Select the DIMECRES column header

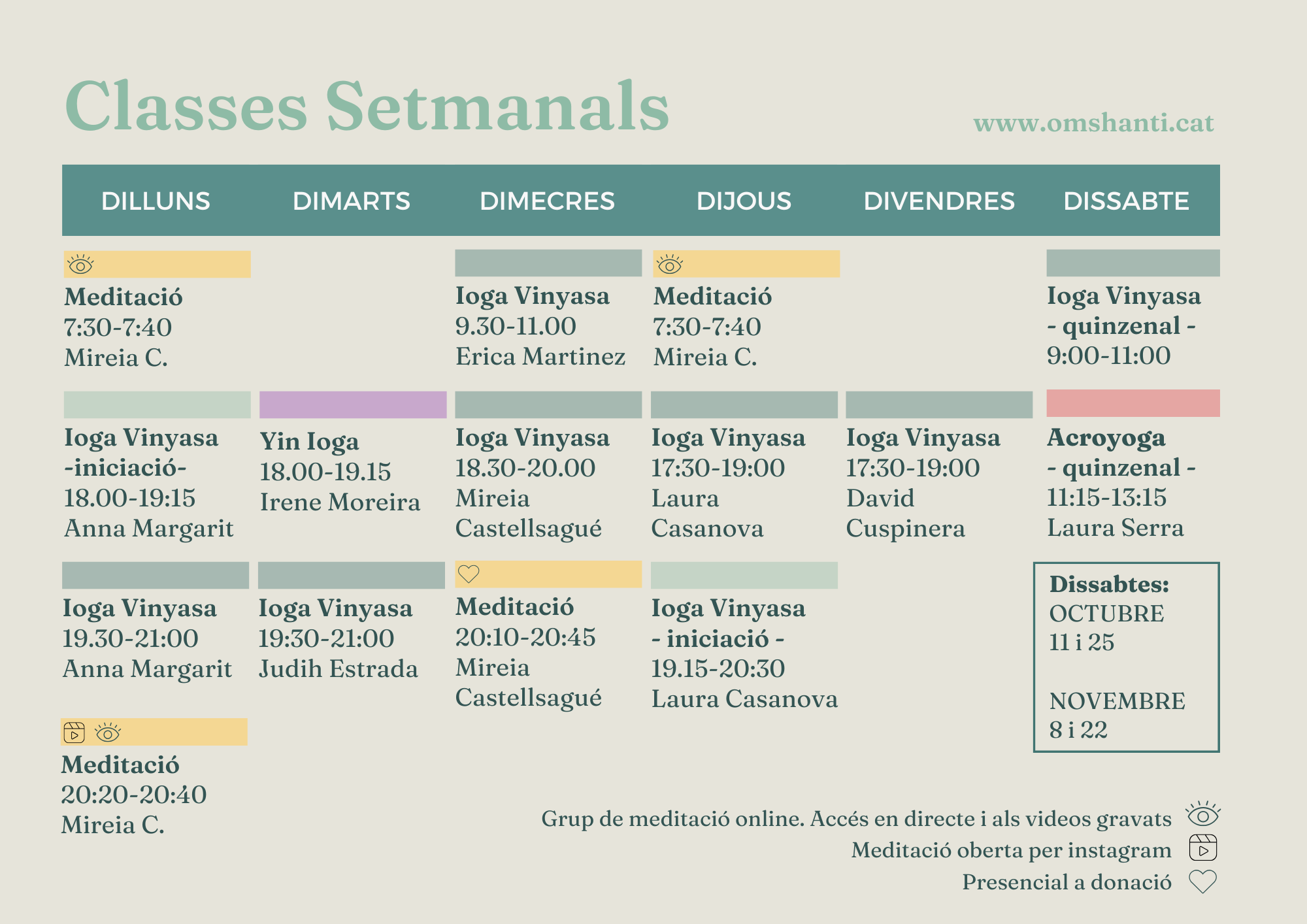click(547, 201)
